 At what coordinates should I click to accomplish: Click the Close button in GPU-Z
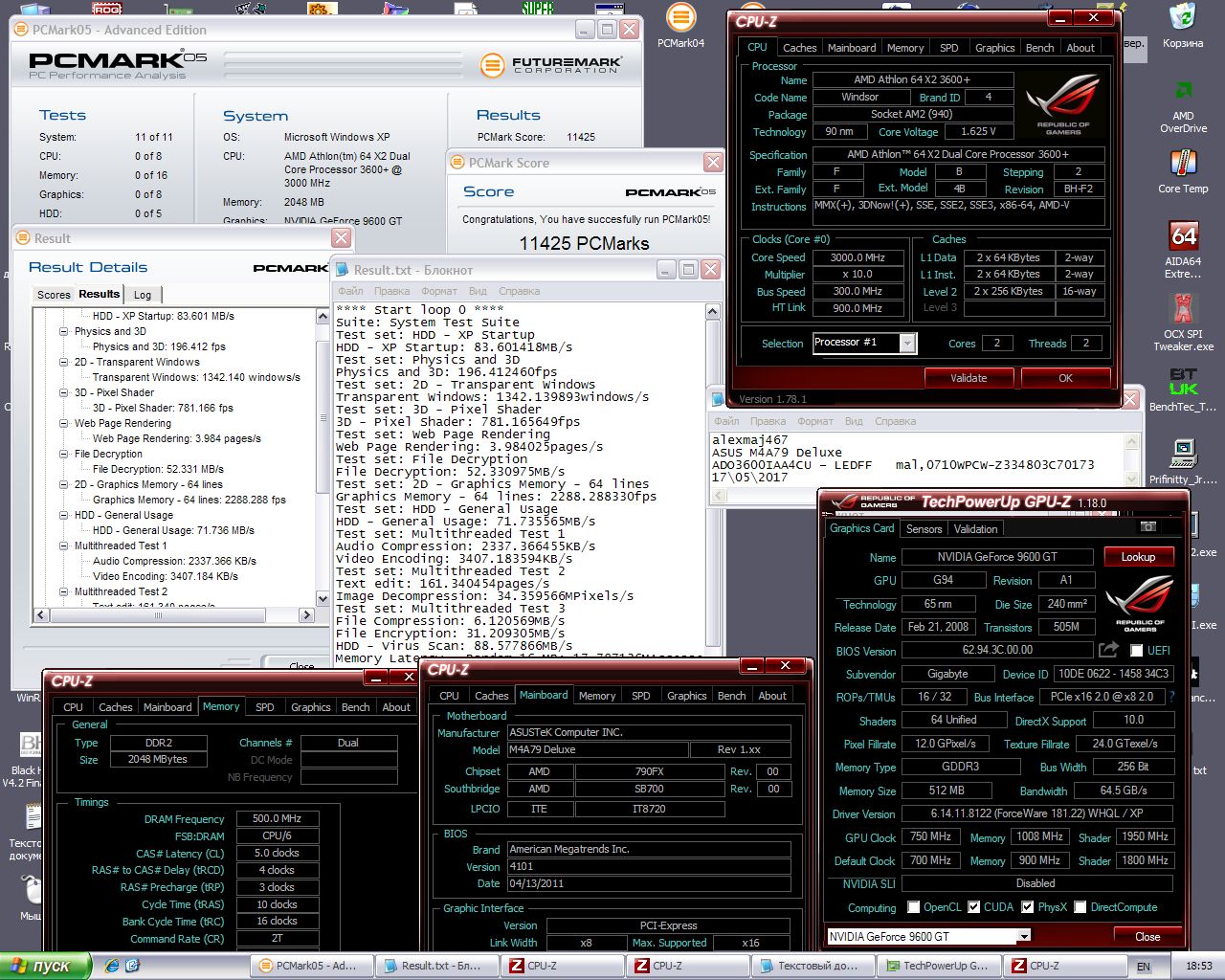(1147, 936)
